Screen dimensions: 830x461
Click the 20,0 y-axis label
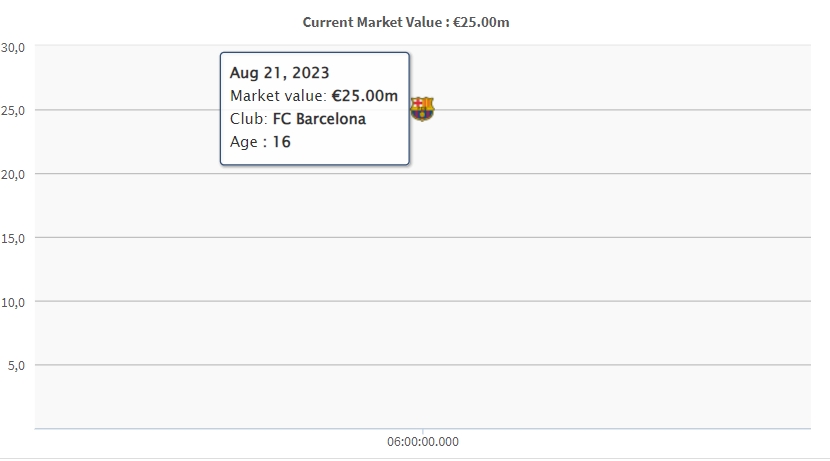click(x=13, y=174)
